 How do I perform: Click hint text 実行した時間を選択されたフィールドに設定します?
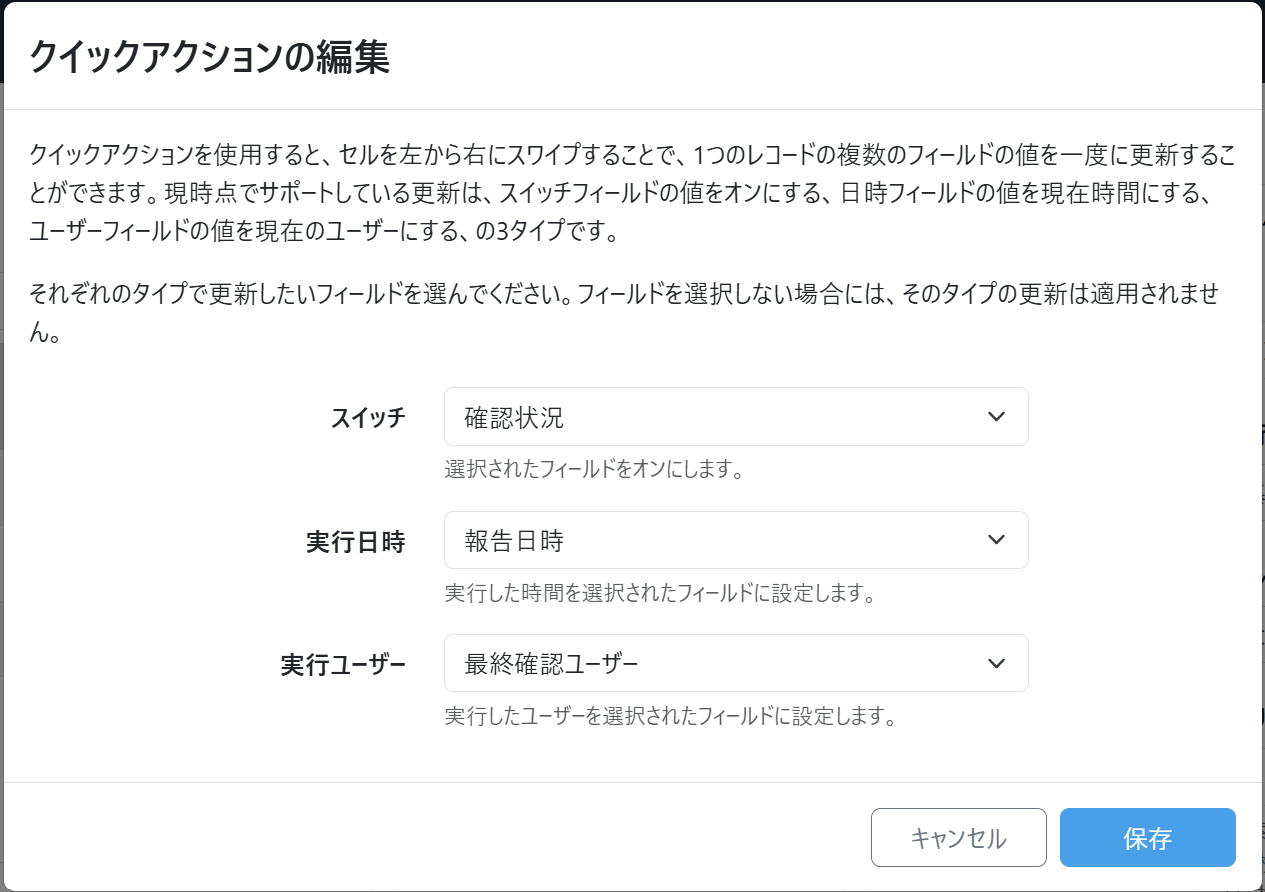pos(660,593)
